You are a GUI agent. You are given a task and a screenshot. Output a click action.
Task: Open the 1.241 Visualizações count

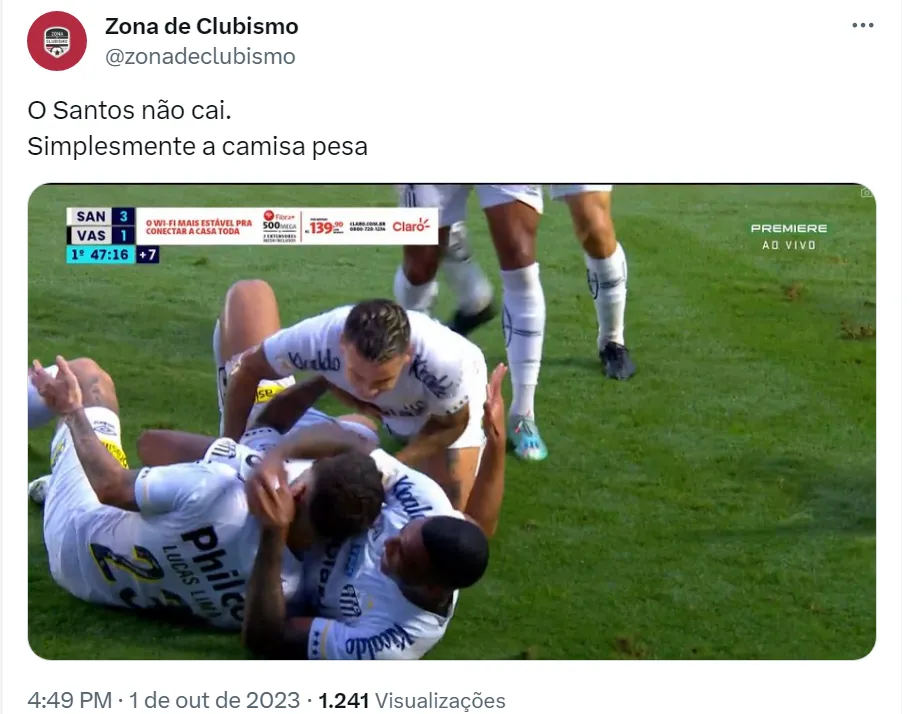(x=411, y=700)
